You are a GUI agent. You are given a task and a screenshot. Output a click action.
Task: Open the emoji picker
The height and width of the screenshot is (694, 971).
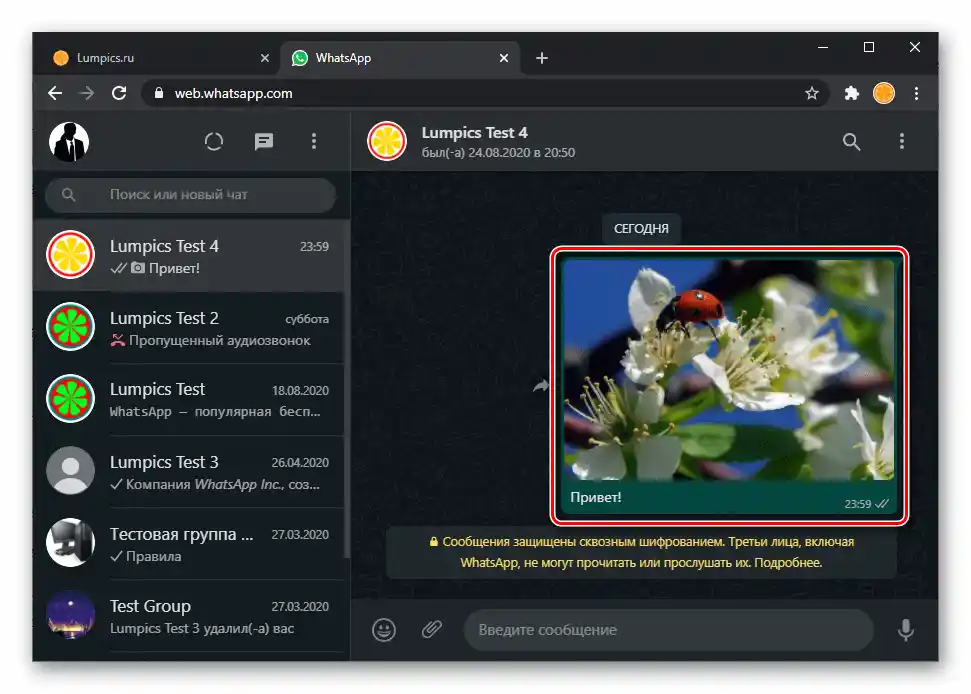(383, 630)
